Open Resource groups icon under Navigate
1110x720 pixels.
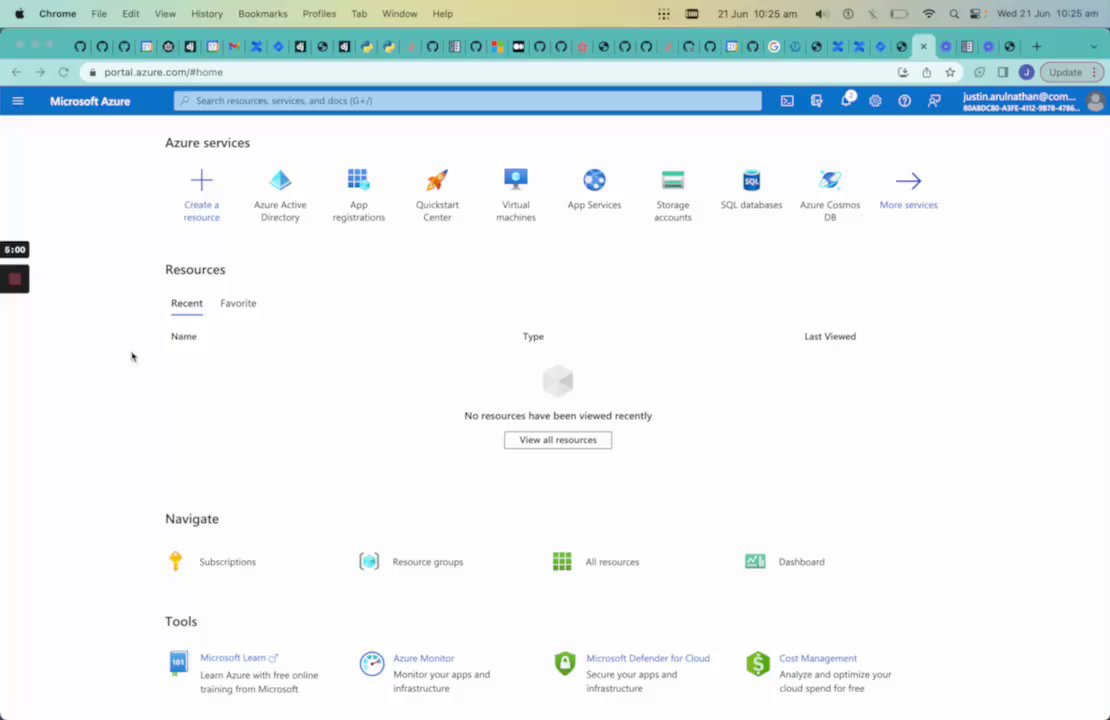[x=369, y=561]
